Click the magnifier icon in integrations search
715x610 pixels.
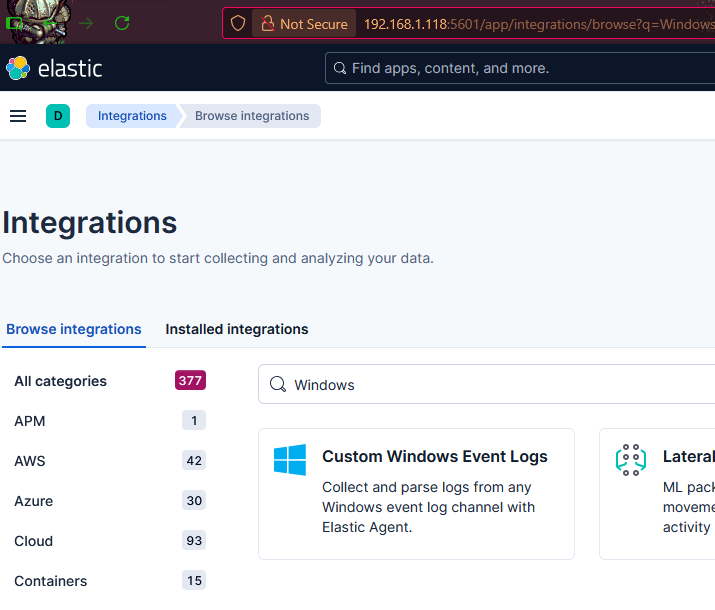click(x=278, y=384)
